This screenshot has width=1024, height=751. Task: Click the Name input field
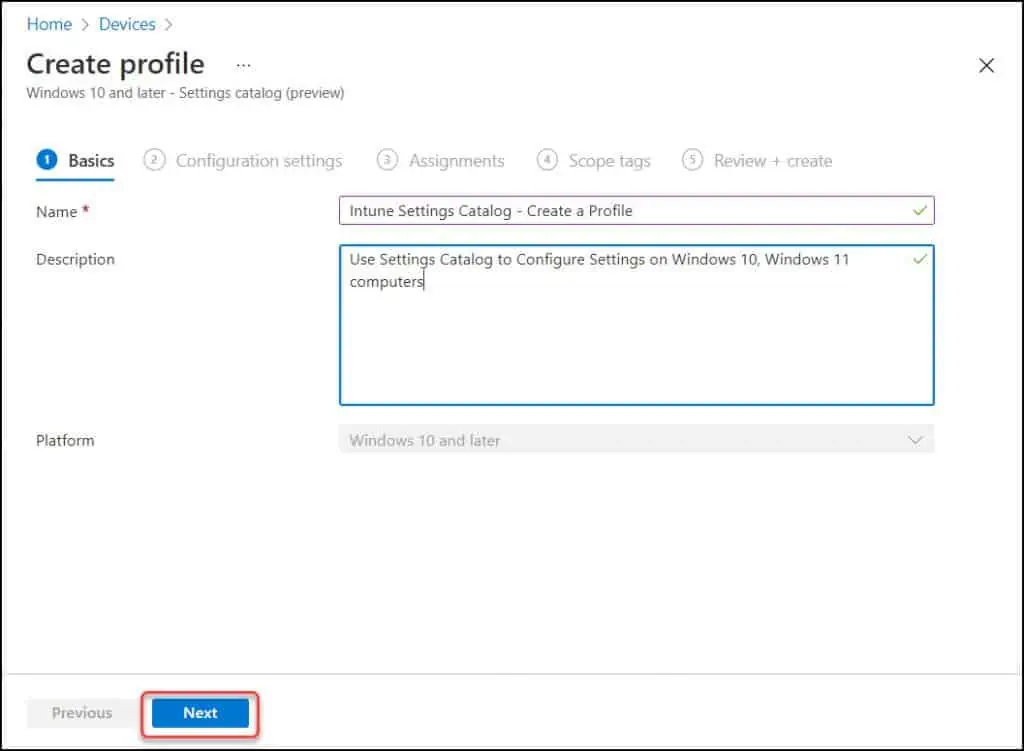click(636, 210)
